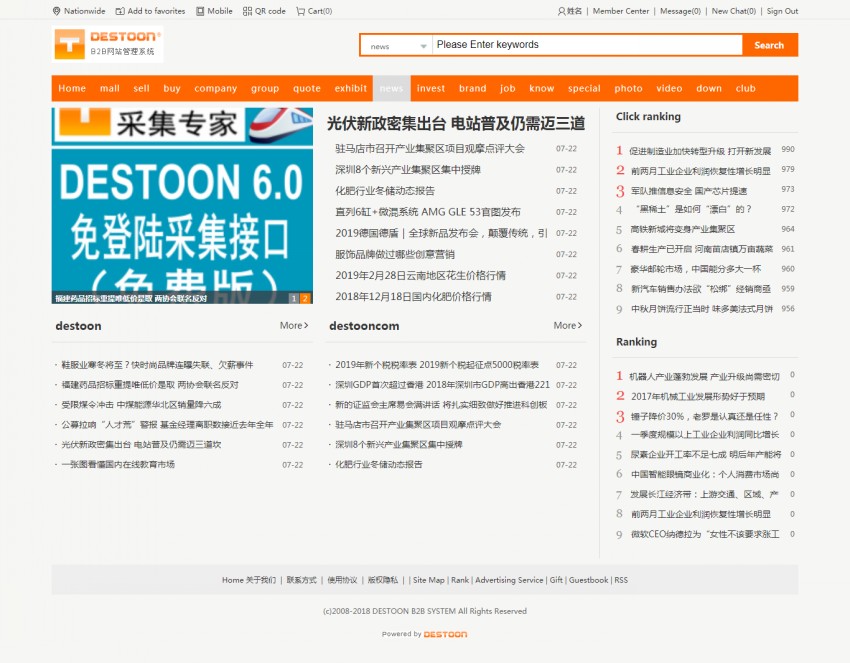
Task: Open article 直列6缸+微混系统 AMG GLE 53
Action: point(428,212)
